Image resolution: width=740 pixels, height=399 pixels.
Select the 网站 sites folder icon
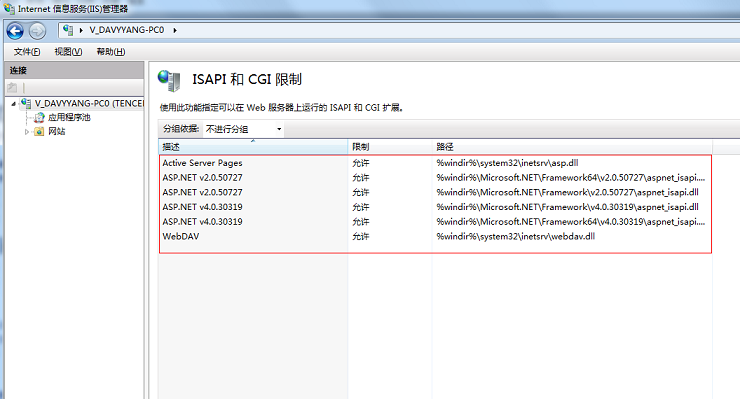pyautogui.click(x=39, y=131)
